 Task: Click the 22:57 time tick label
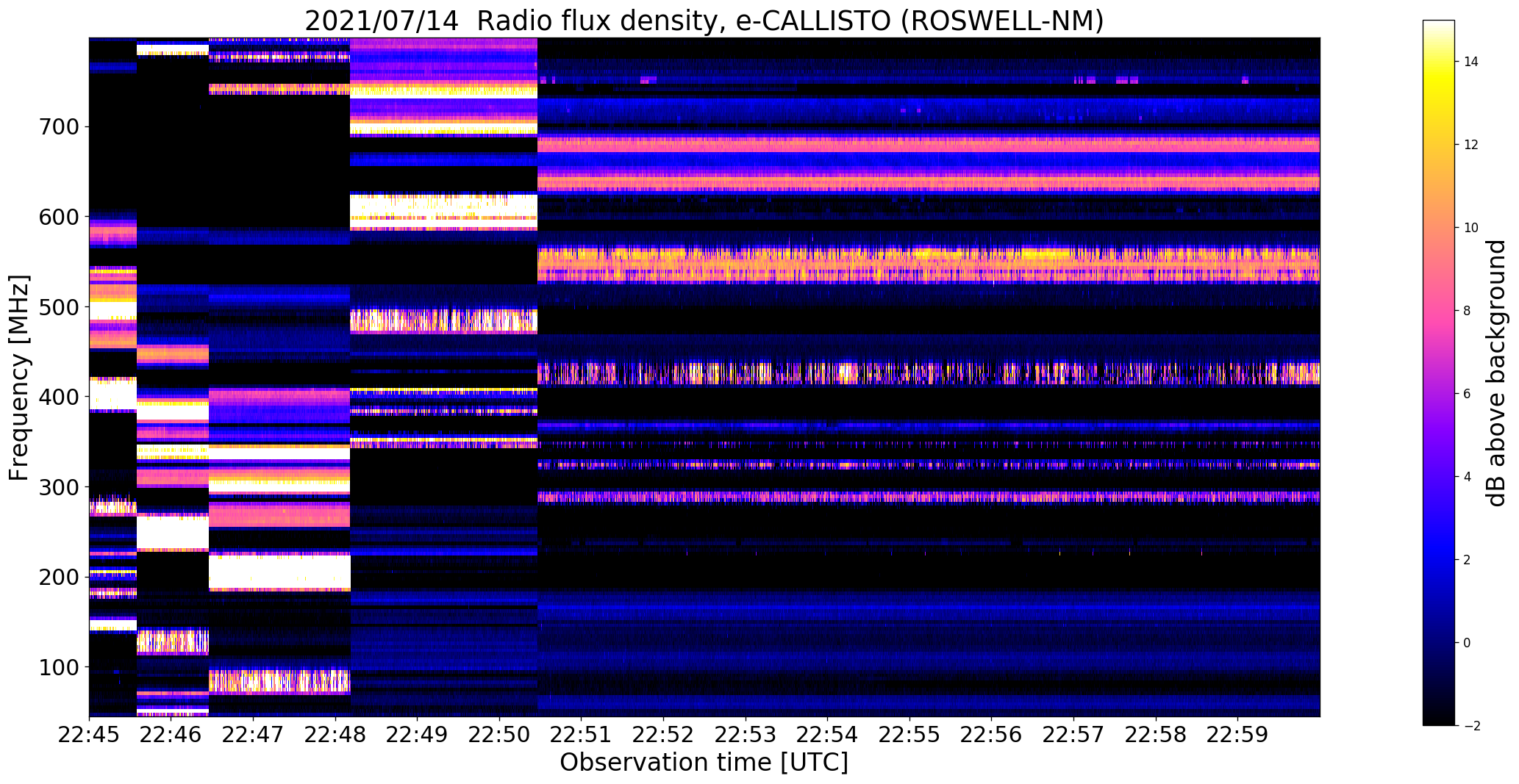pyautogui.click(x=1074, y=735)
